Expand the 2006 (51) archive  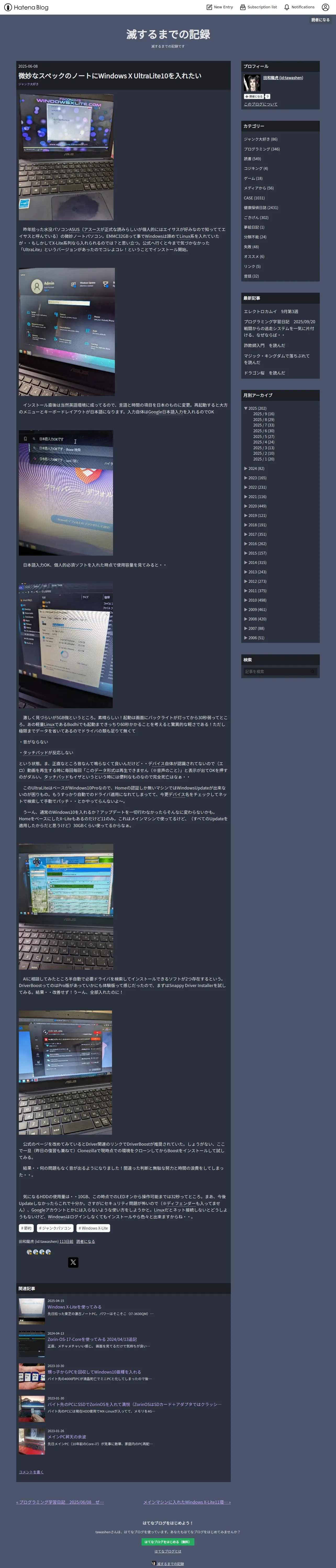pos(246,638)
